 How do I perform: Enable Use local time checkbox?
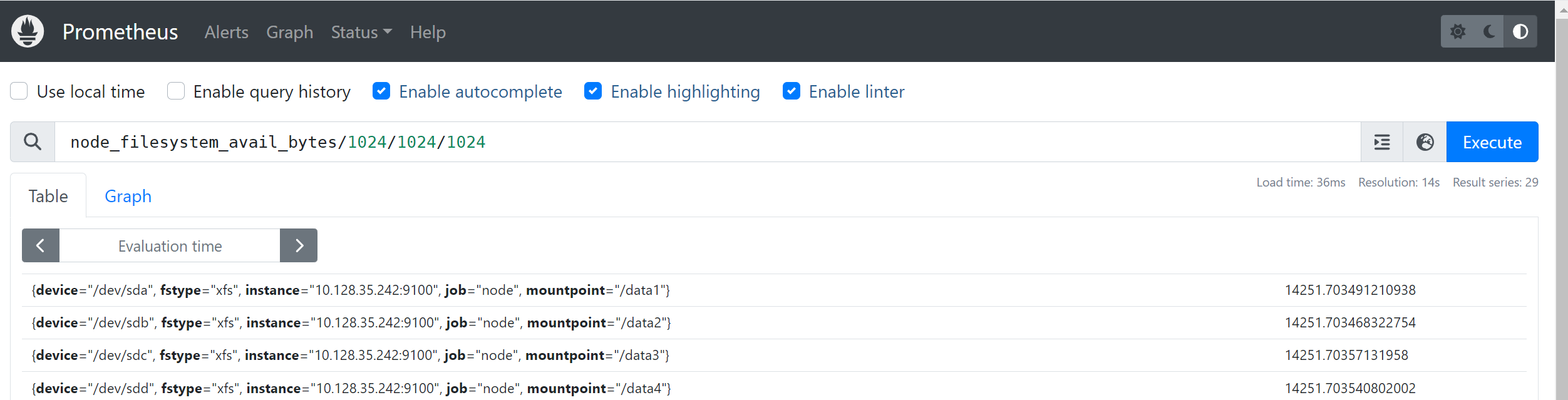tap(19, 91)
